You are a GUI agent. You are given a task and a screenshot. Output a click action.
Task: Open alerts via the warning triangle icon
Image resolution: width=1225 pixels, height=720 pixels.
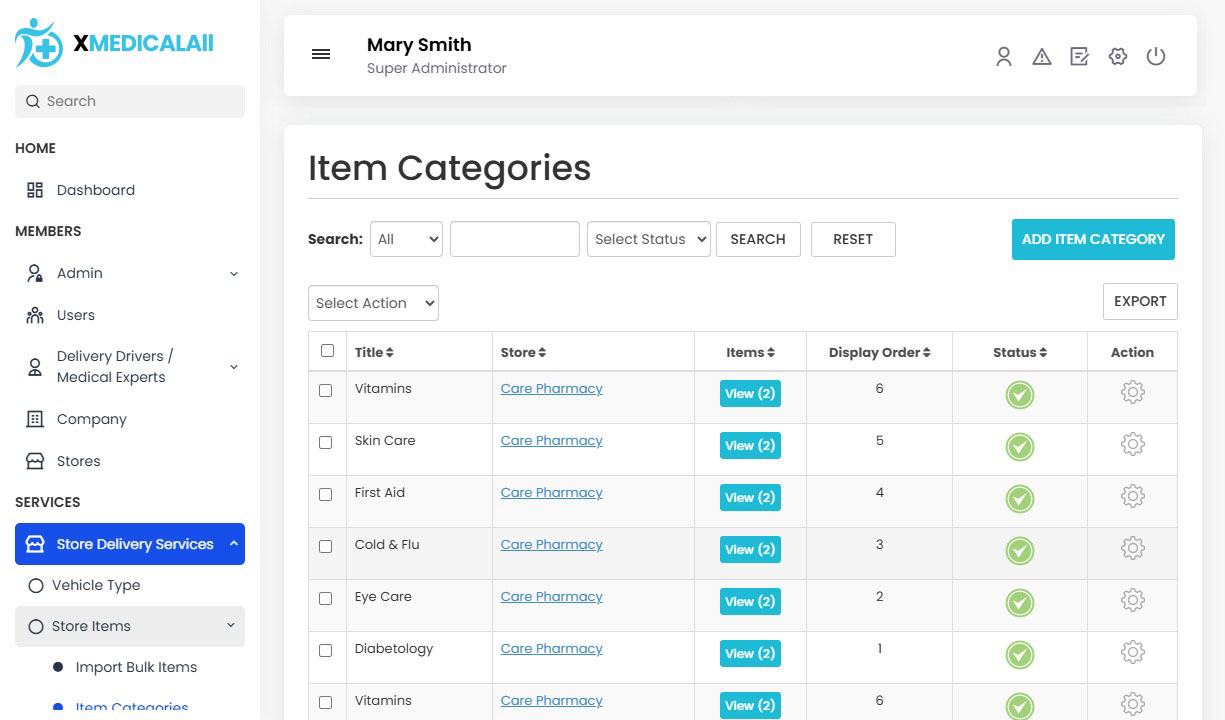tap(1042, 57)
